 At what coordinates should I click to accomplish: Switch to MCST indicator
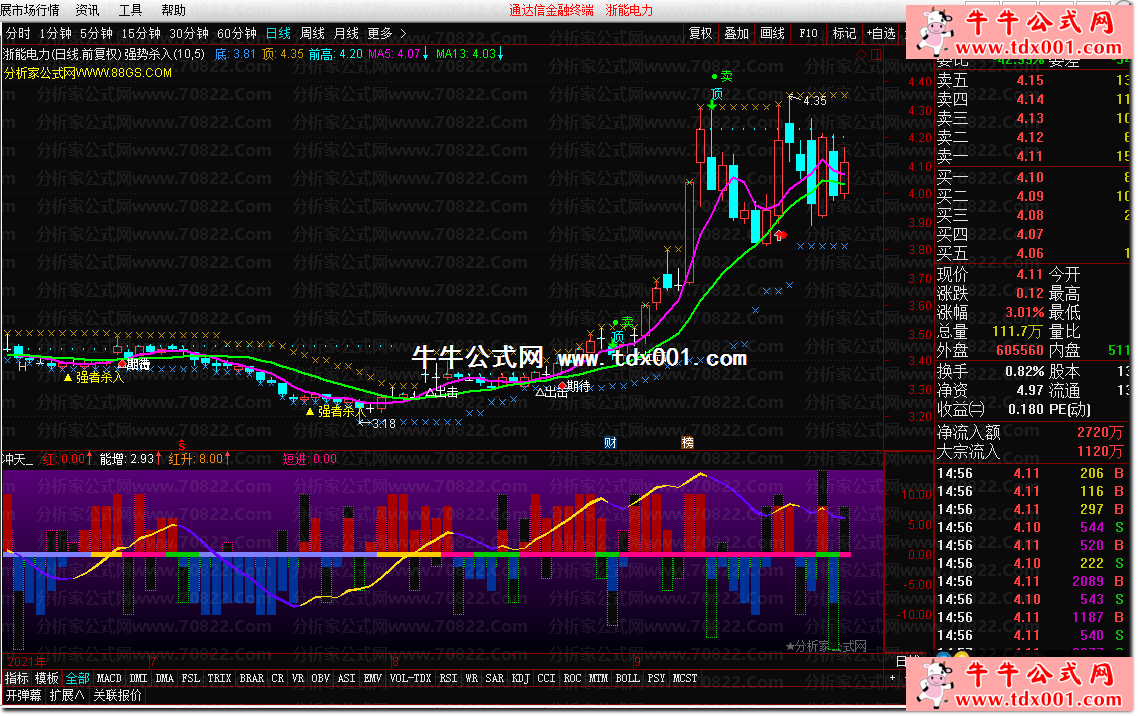tap(684, 678)
